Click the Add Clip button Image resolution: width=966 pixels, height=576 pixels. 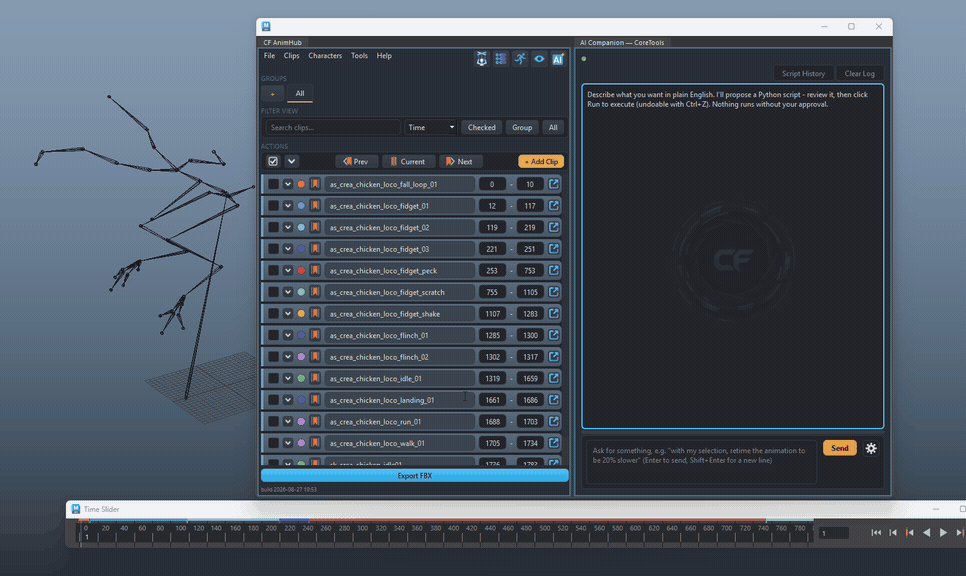pyautogui.click(x=541, y=161)
